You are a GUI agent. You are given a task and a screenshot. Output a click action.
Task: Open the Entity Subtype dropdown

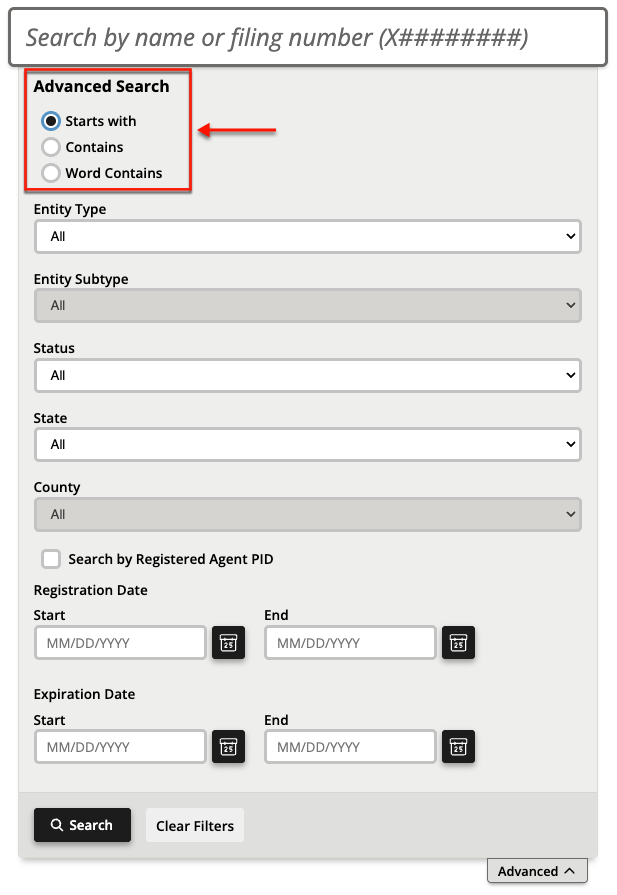click(x=308, y=305)
